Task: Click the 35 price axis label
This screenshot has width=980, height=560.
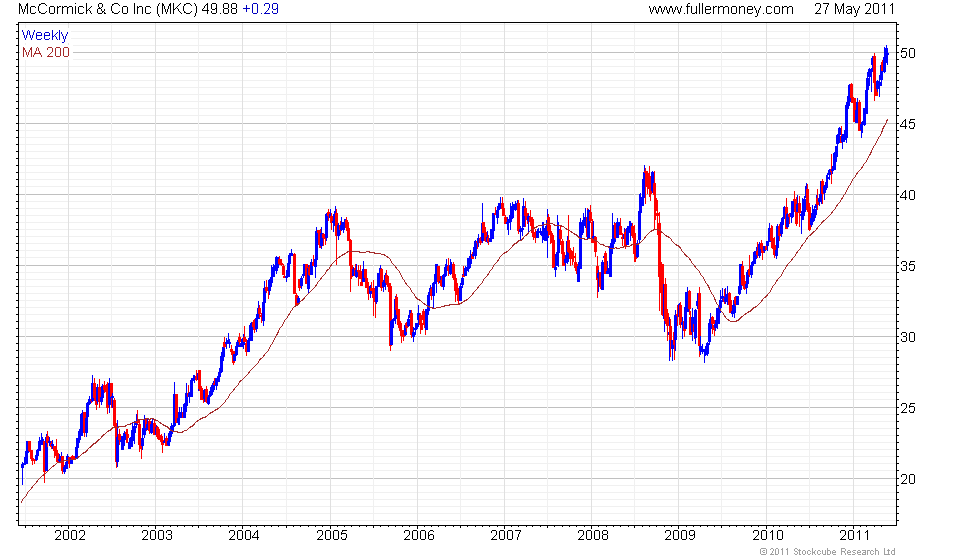Action: click(x=908, y=266)
